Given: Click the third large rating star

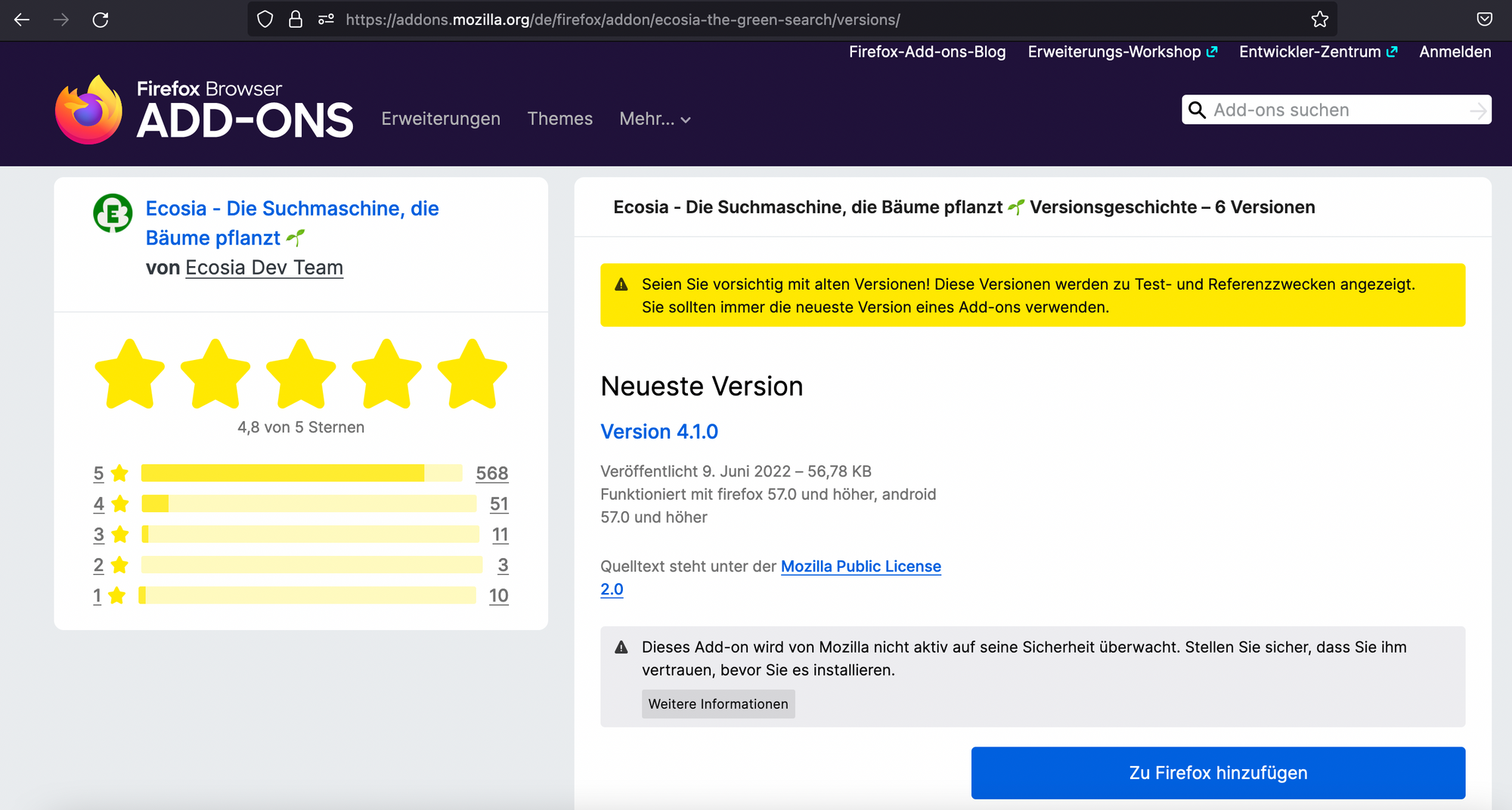Looking at the screenshot, I should pyautogui.click(x=301, y=374).
